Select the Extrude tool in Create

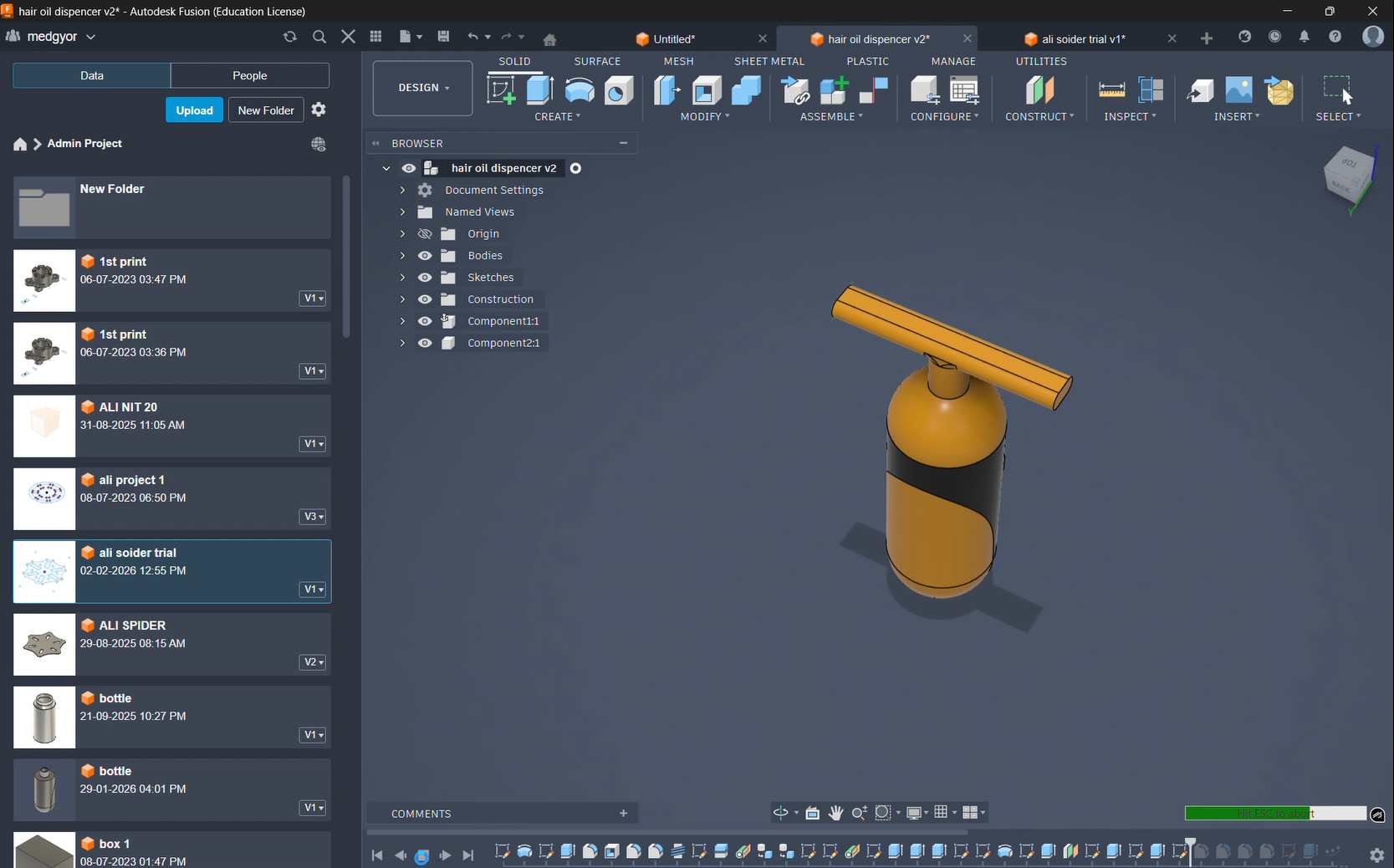pyautogui.click(x=540, y=90)
